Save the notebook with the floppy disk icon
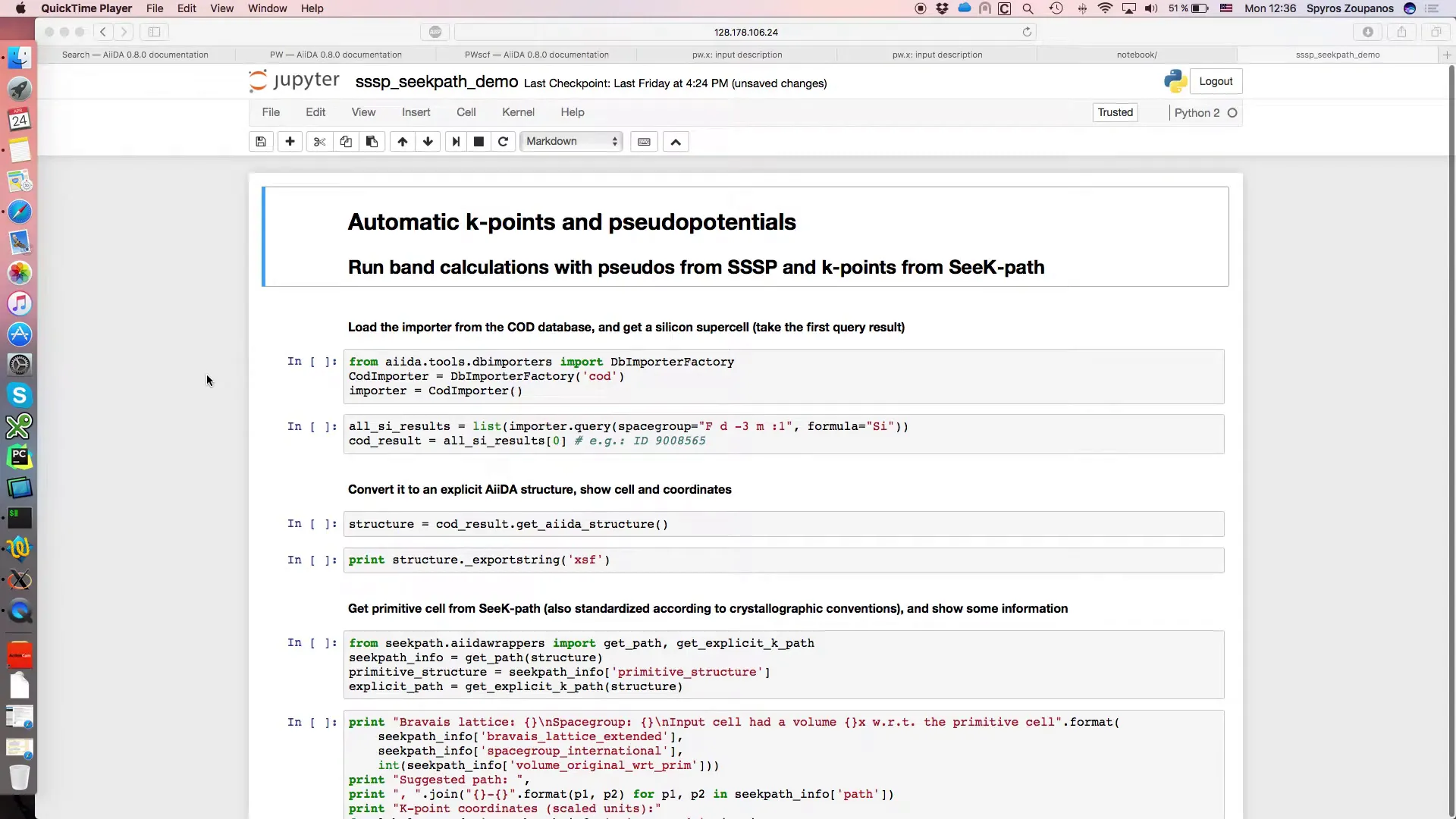Screen dimensions: 1456x819 pos(261,142)
